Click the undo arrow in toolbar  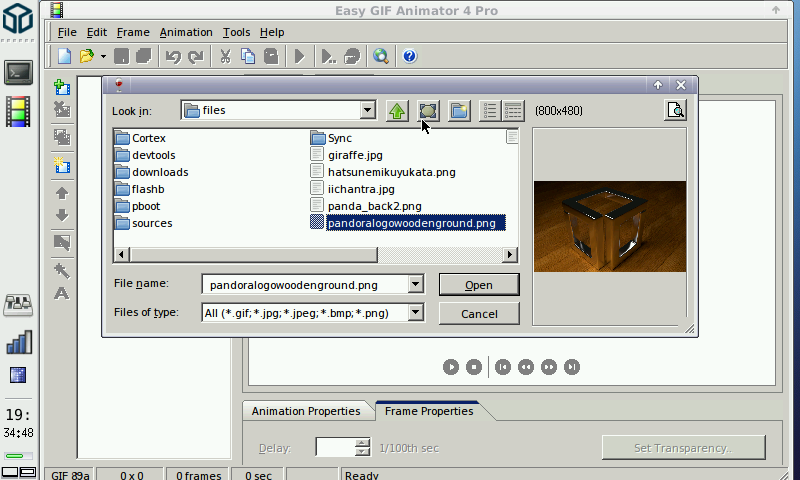pyautogui.click(x=173, y=56)
